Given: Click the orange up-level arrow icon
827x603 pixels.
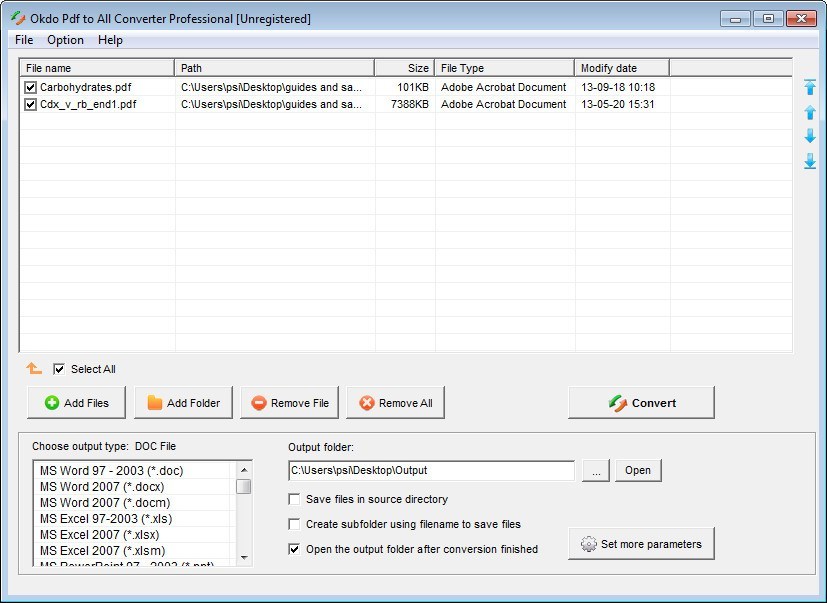Looking at the screenshot, I should click(34, 368).
